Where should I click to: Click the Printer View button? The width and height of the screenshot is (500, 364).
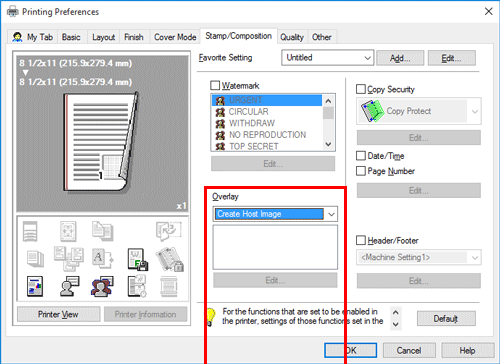(x=58, y=314)
